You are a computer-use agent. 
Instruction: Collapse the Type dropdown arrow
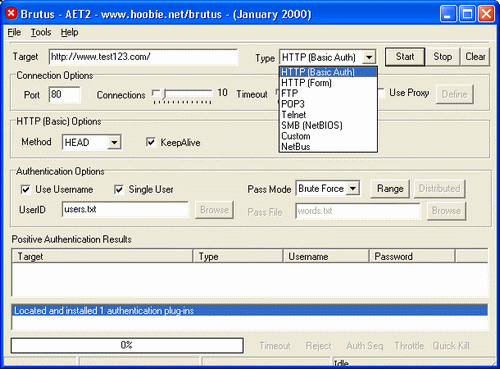[x=369, y=57]
